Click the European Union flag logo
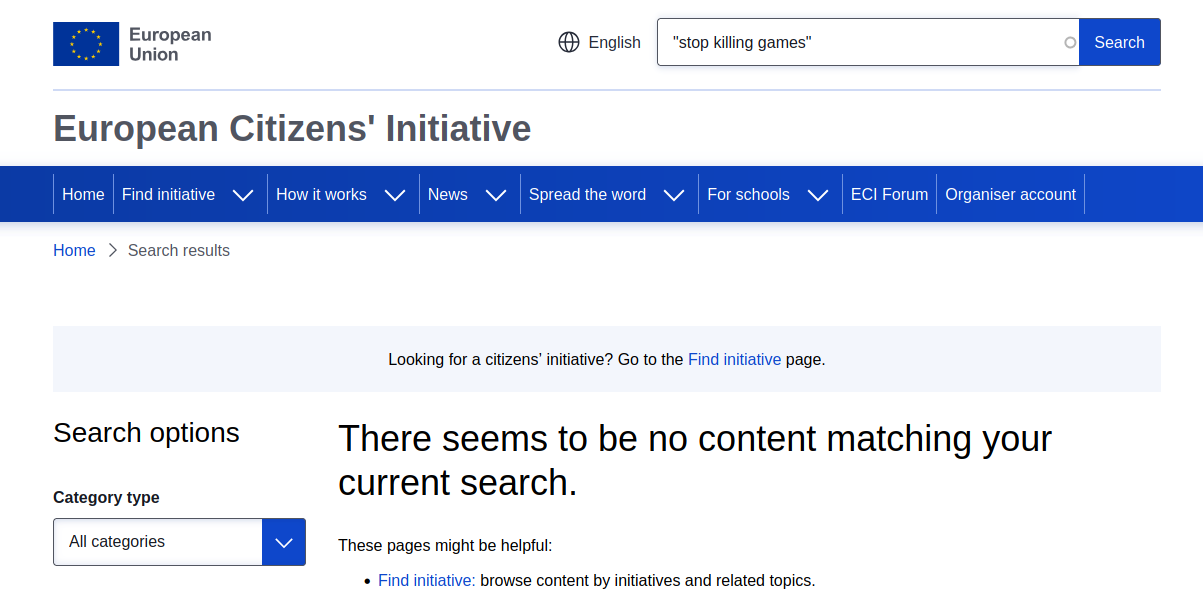Viewport: 1203px width, 592px height. tap(86, 44)
